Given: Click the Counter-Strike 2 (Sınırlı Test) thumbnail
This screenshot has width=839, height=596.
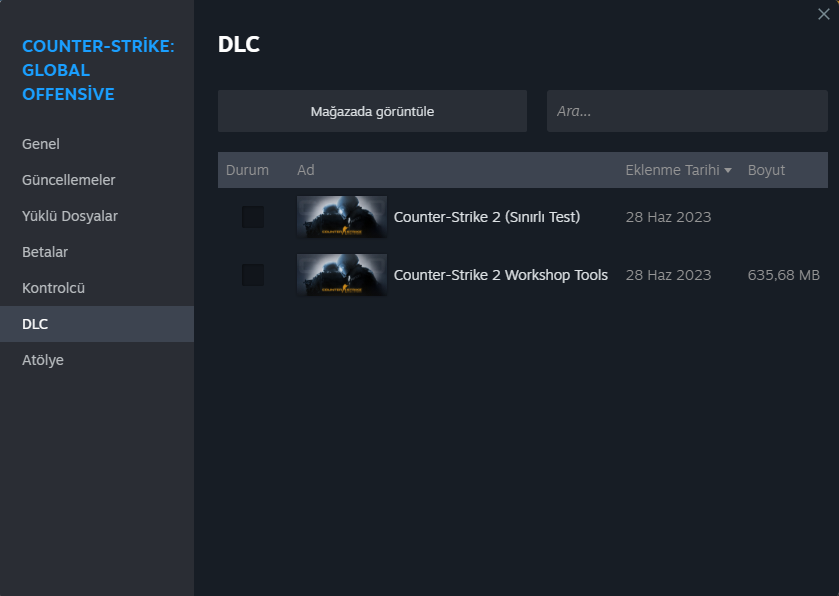Looking at the screenshot, I should coord(342,217).
